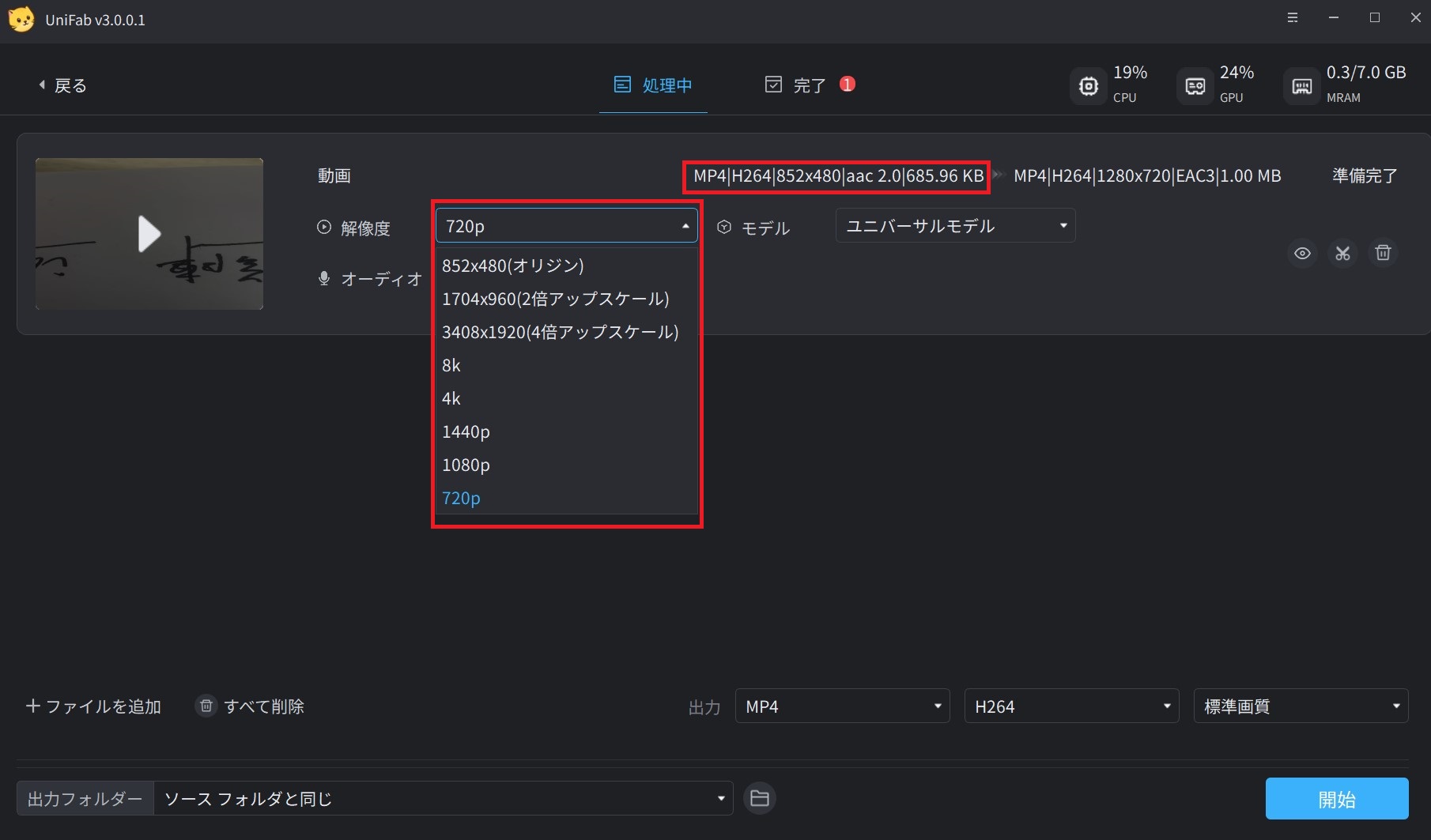Click すべて削除 to remove all
Image resolution: width=1431 pixels, height=840 pixels.
[x=250, y=706]
